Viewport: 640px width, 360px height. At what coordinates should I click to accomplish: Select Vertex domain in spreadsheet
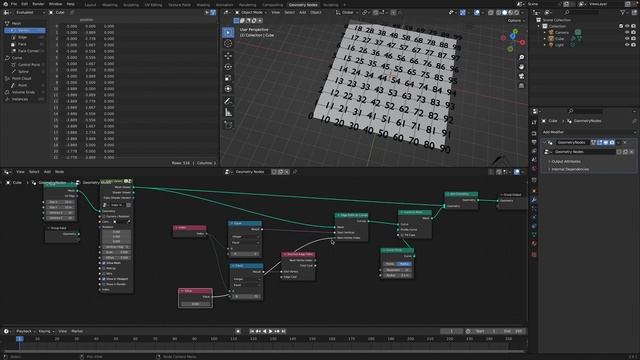click(x=25, y=31)
